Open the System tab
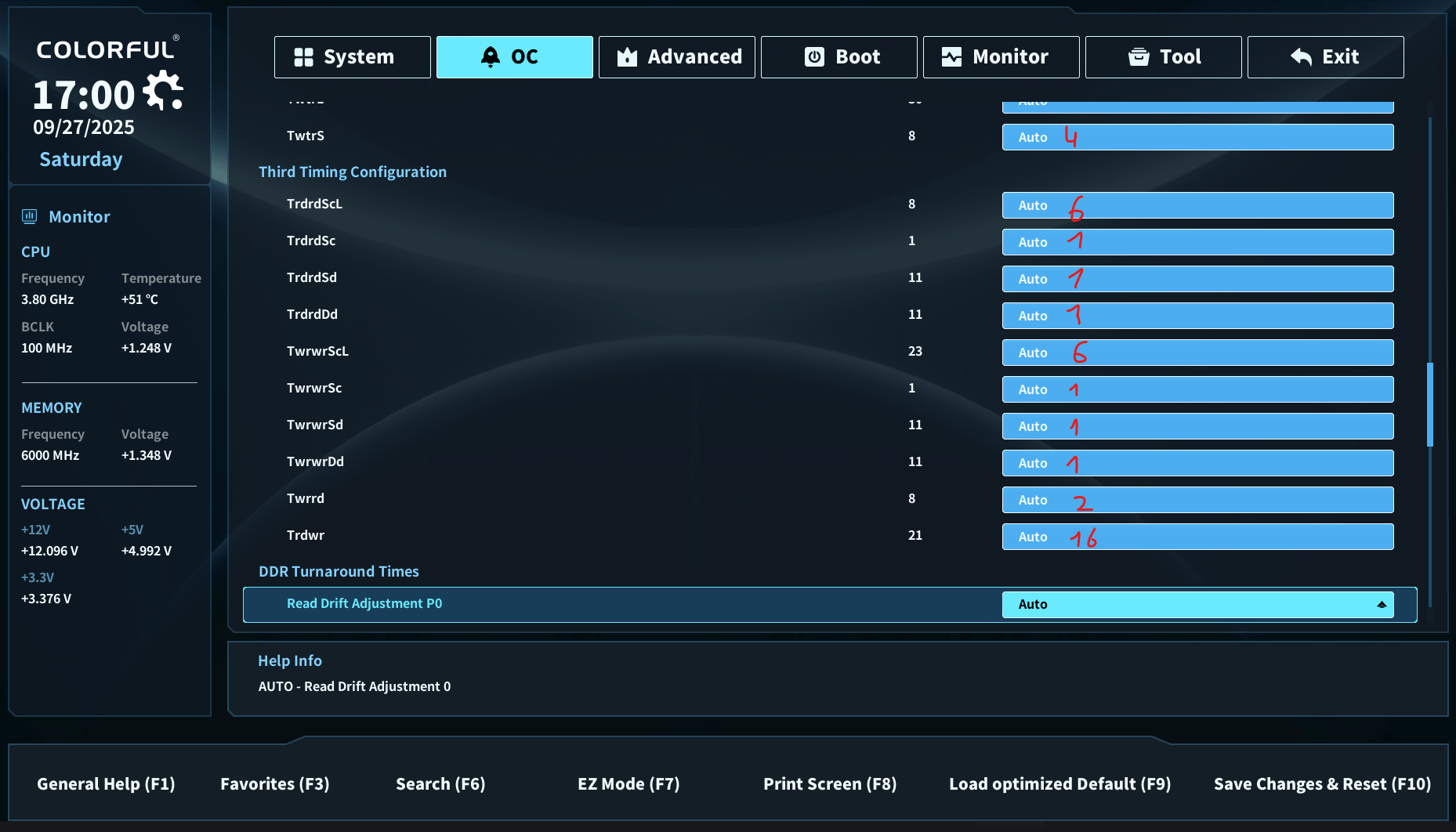The width and height of the screenshot is (1456, 832). point(353,57)
